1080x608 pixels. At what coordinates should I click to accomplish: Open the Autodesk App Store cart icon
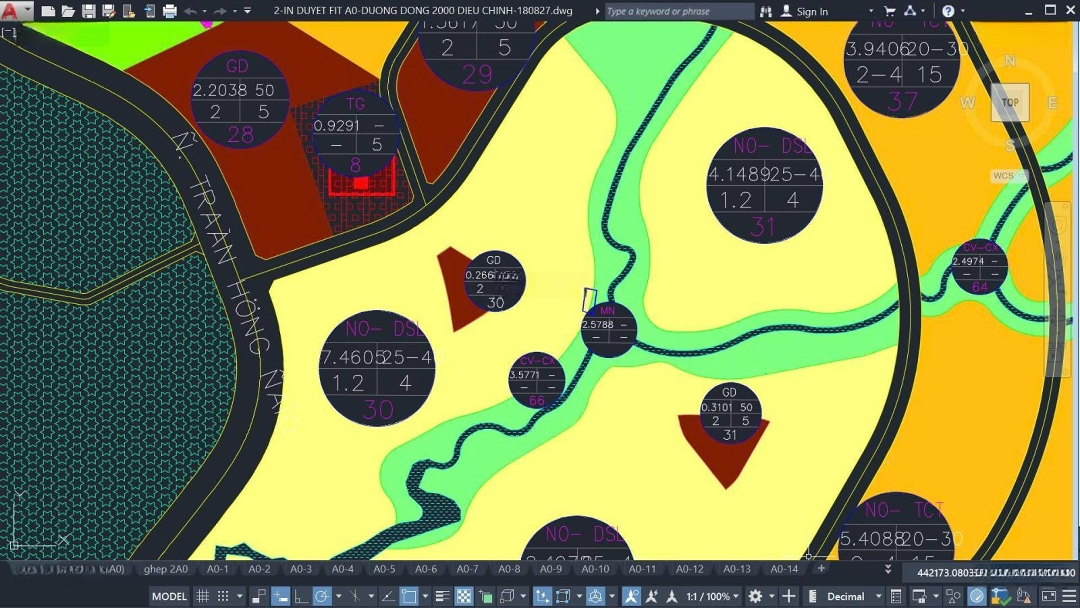click(888, 11)
